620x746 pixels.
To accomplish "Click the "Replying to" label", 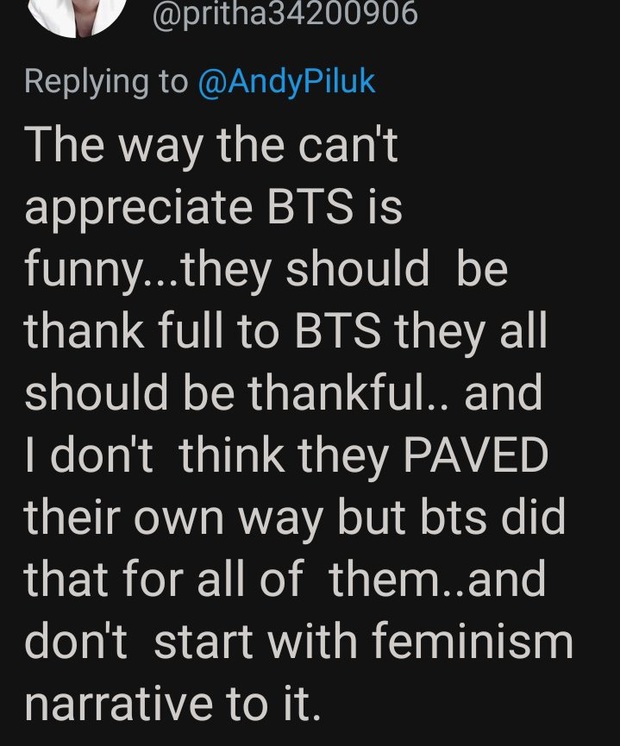I will [x=106, y=82].
